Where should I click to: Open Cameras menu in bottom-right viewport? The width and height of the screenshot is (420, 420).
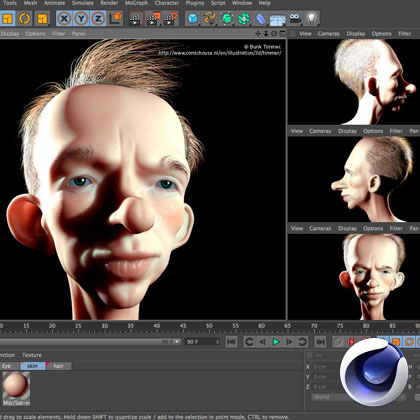click(x=320, y=228)
